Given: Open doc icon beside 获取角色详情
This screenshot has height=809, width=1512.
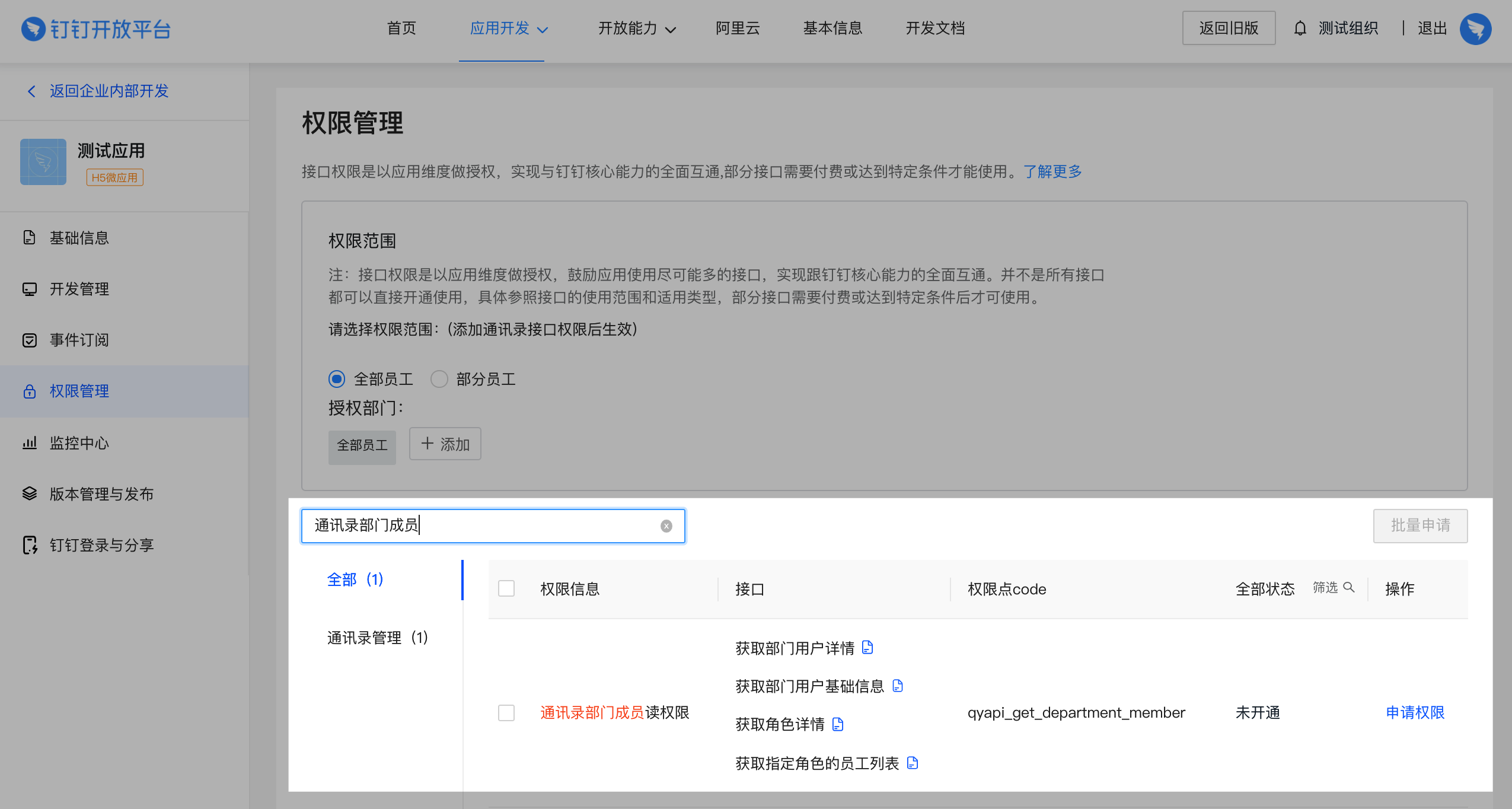Looking at the screenshot, I should pyautogui.click(x=838, y=724).
